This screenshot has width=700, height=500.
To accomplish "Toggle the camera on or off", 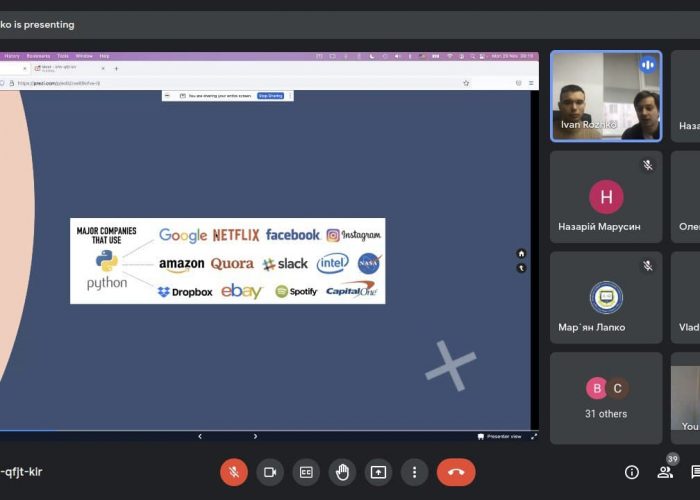I will [x=270, y=472].
